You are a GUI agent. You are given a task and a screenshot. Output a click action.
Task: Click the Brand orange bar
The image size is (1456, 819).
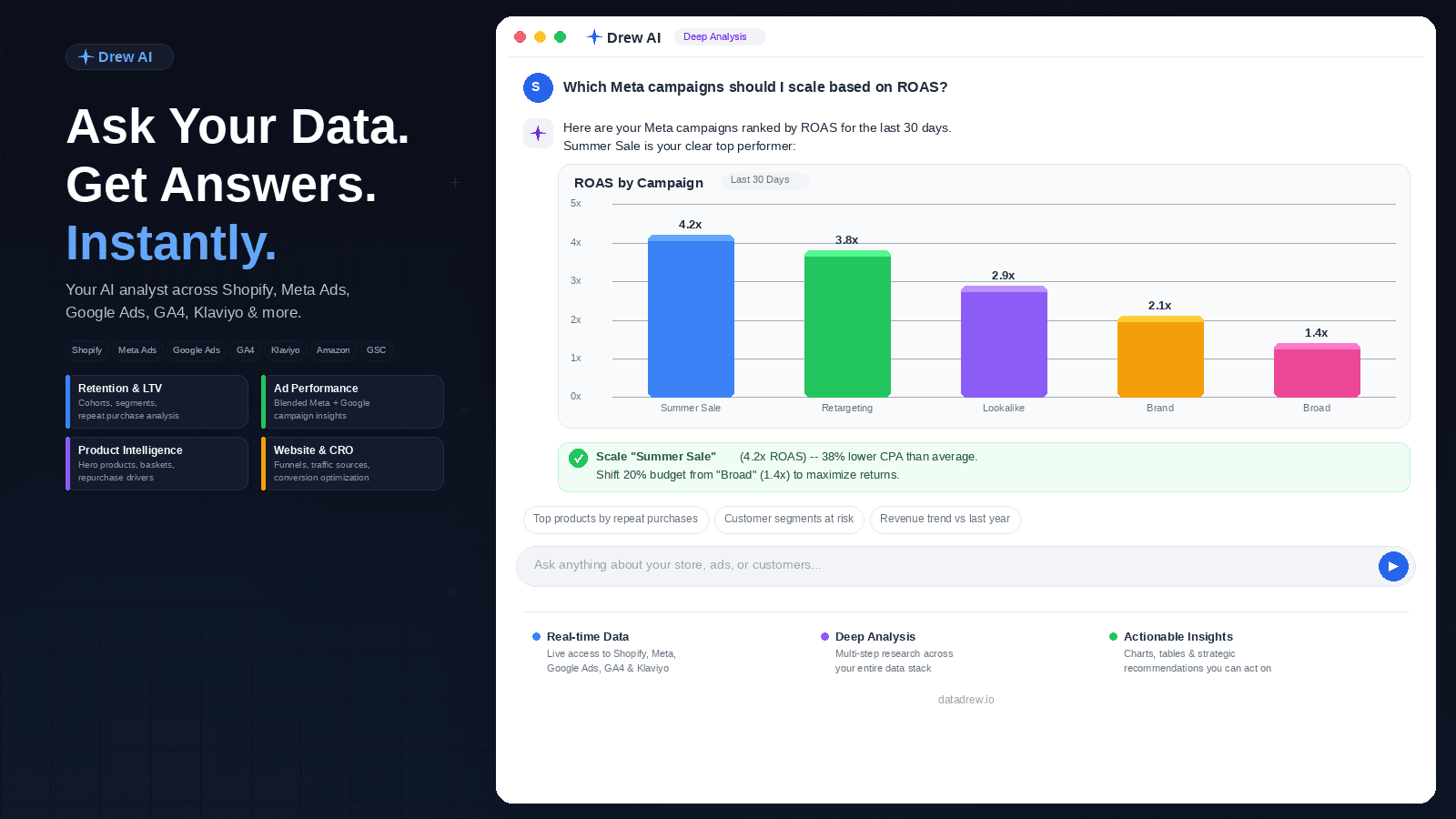point(1160,357)
